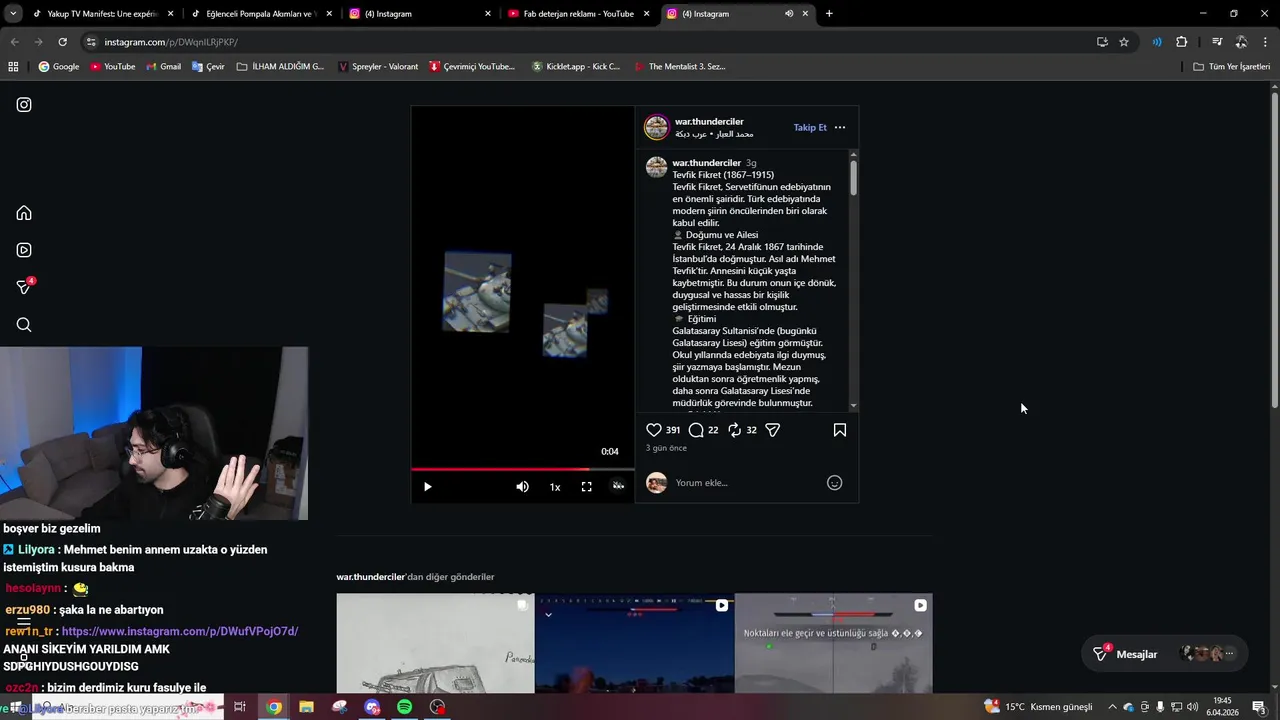1280x720 pixels.
Task: View site information icon in address bar
Action: [x=91, y=42]
